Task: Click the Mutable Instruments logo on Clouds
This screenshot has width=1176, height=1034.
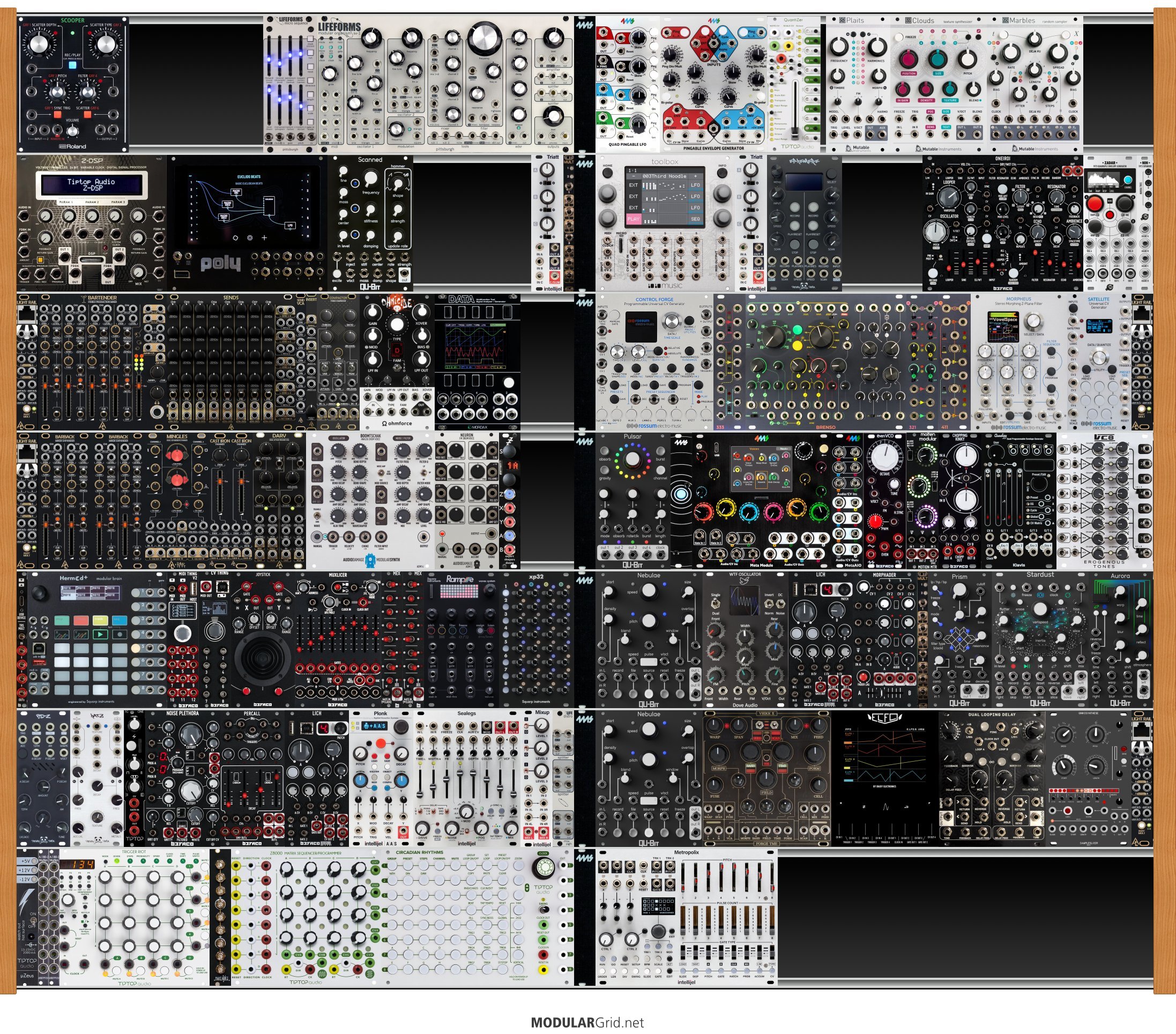Action: [939, 148]
